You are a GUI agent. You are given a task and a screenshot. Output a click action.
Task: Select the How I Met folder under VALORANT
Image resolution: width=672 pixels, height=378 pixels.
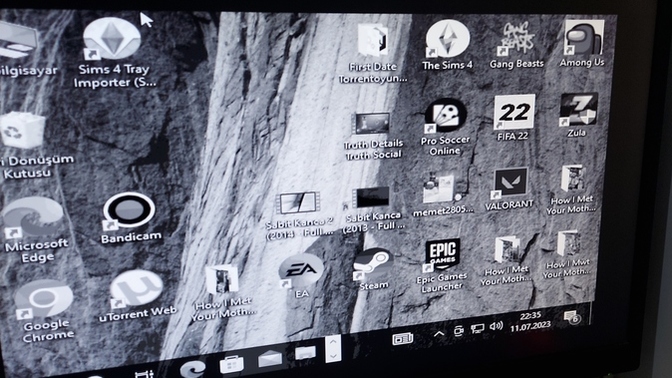coord(506,261)
